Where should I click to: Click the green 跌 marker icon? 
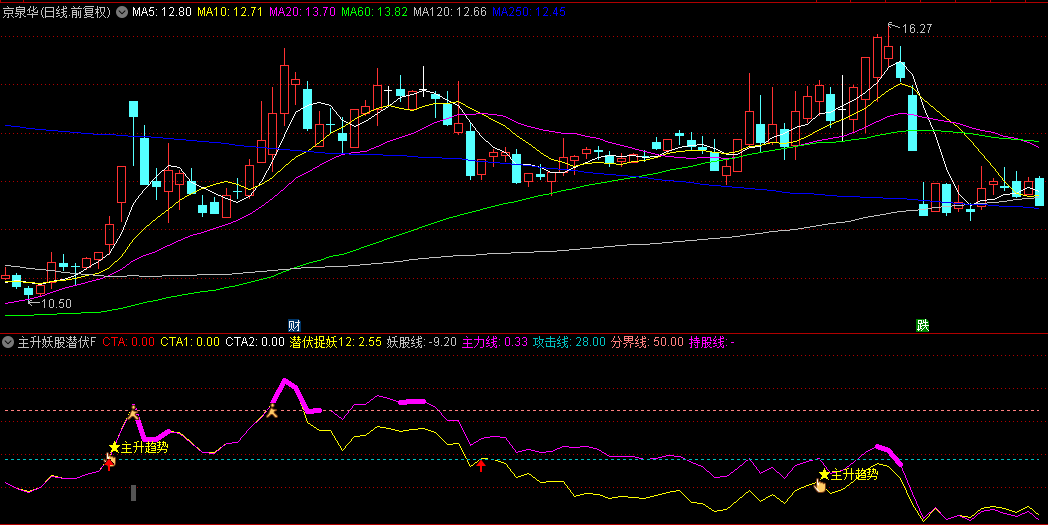(x=922, y=326)
